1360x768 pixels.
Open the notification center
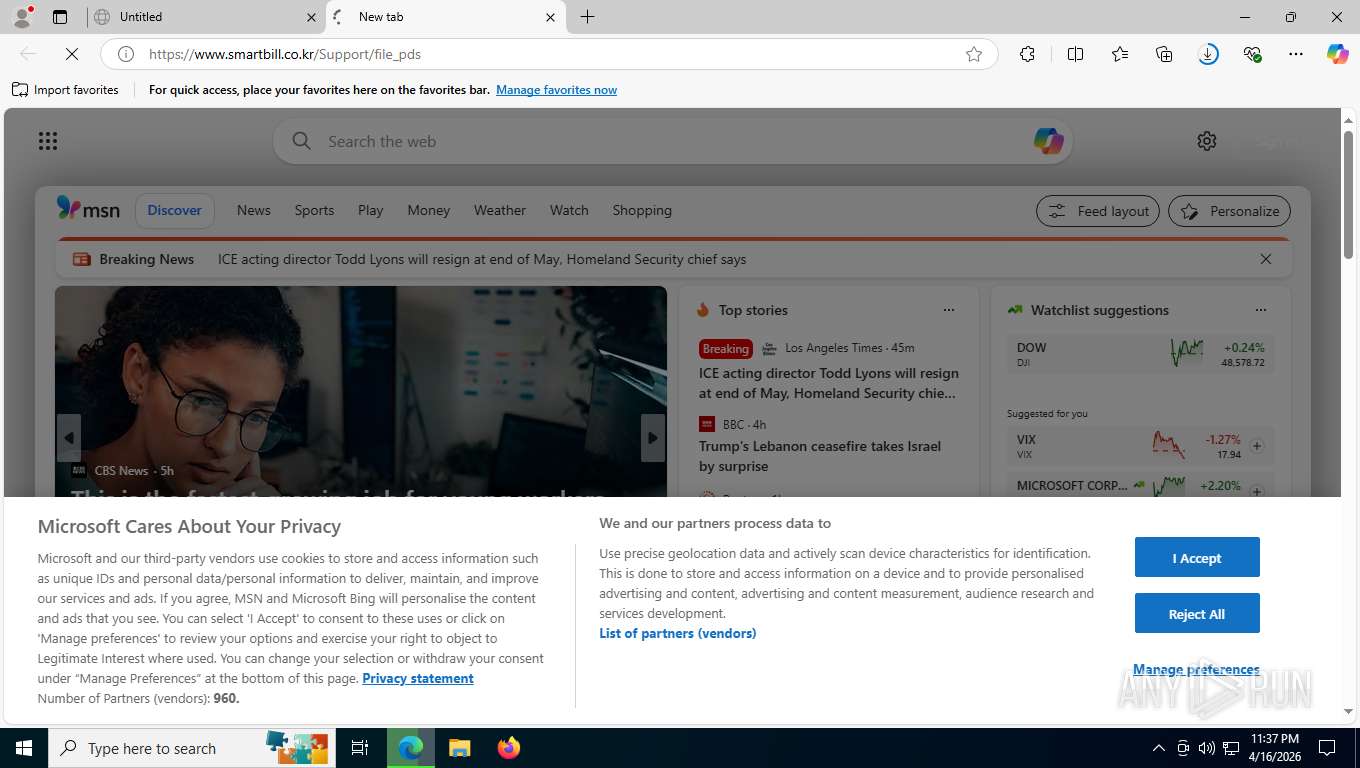[1327, 748]
